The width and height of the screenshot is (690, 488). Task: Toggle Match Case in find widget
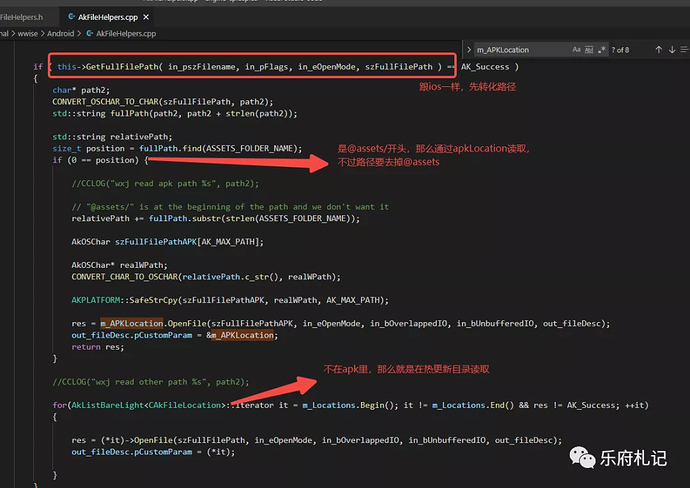click(x=576, y=50)
